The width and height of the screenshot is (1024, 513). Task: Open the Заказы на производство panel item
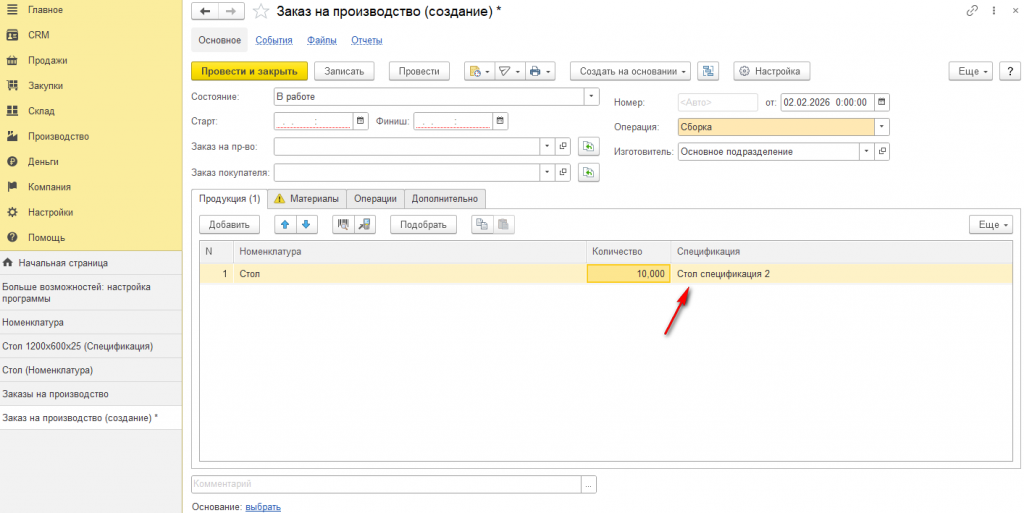pos(91,394)
